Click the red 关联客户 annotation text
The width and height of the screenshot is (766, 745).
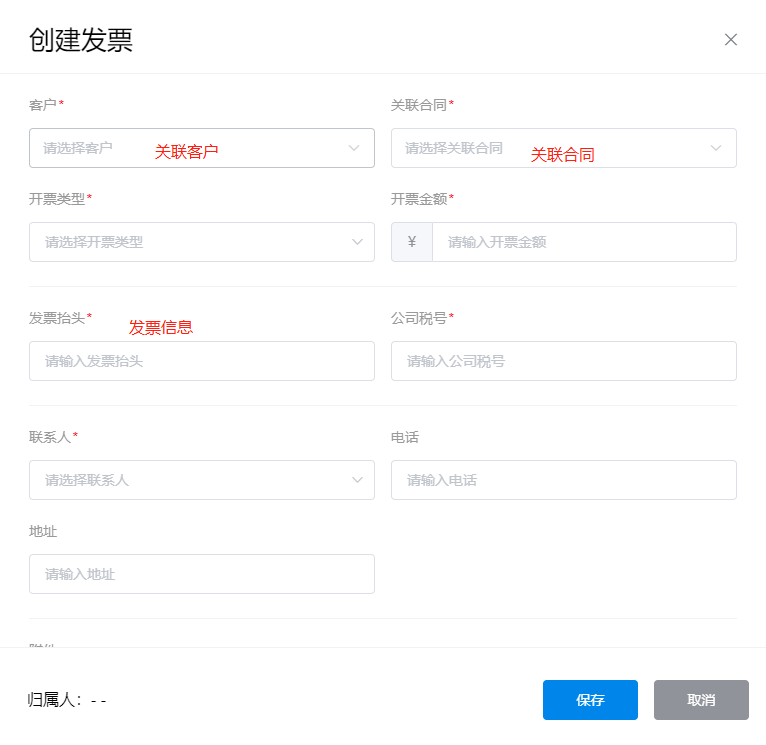tap(186, 152)
